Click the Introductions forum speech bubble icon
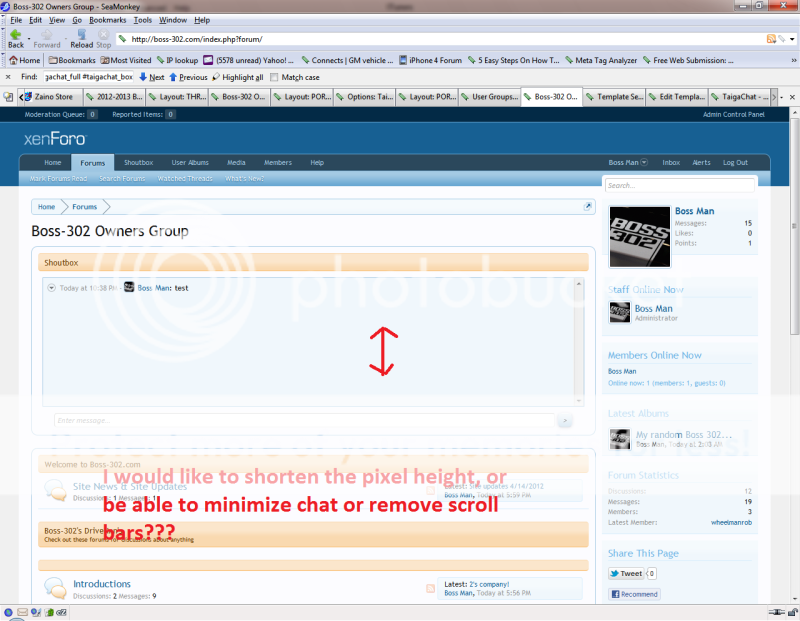 (x=55, y=588)
